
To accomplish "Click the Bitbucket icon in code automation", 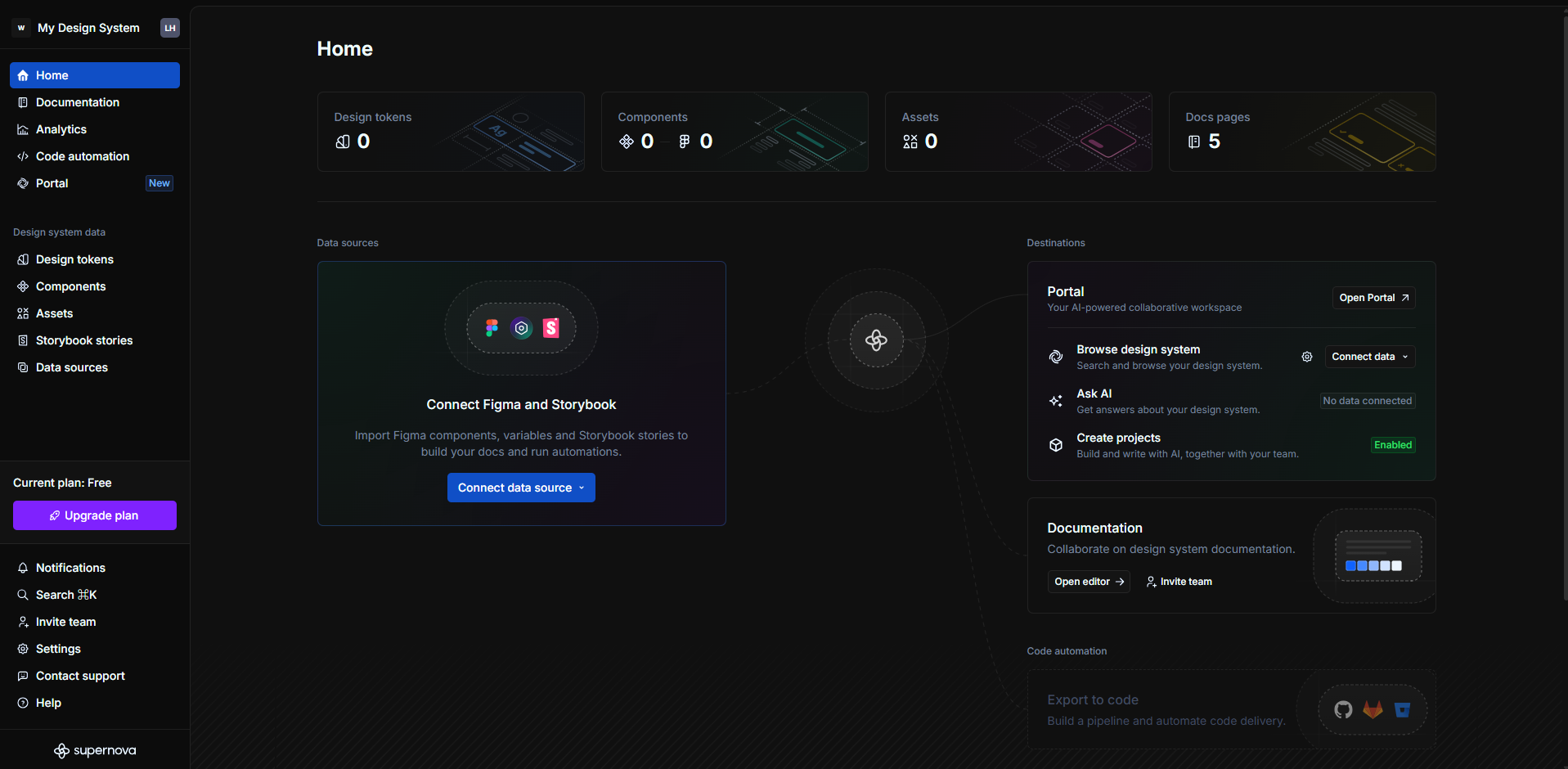I will 1402,709.
